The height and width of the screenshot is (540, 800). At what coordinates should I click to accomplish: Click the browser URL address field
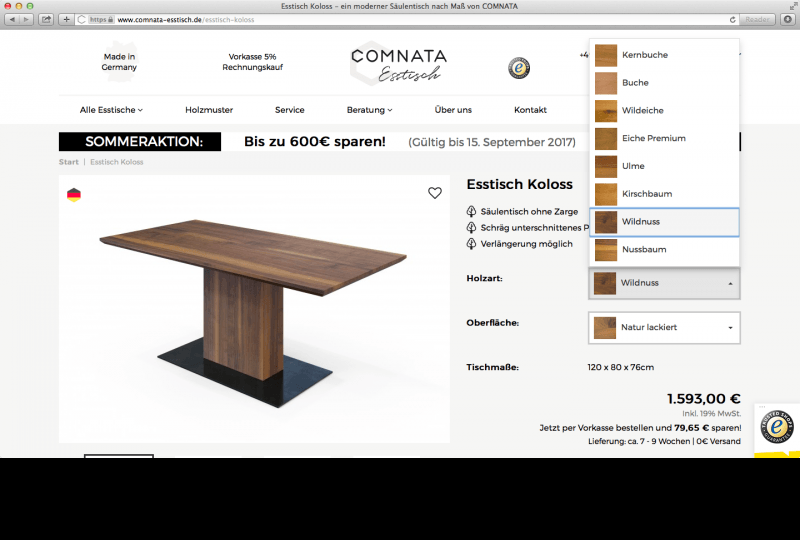(400, 19)
